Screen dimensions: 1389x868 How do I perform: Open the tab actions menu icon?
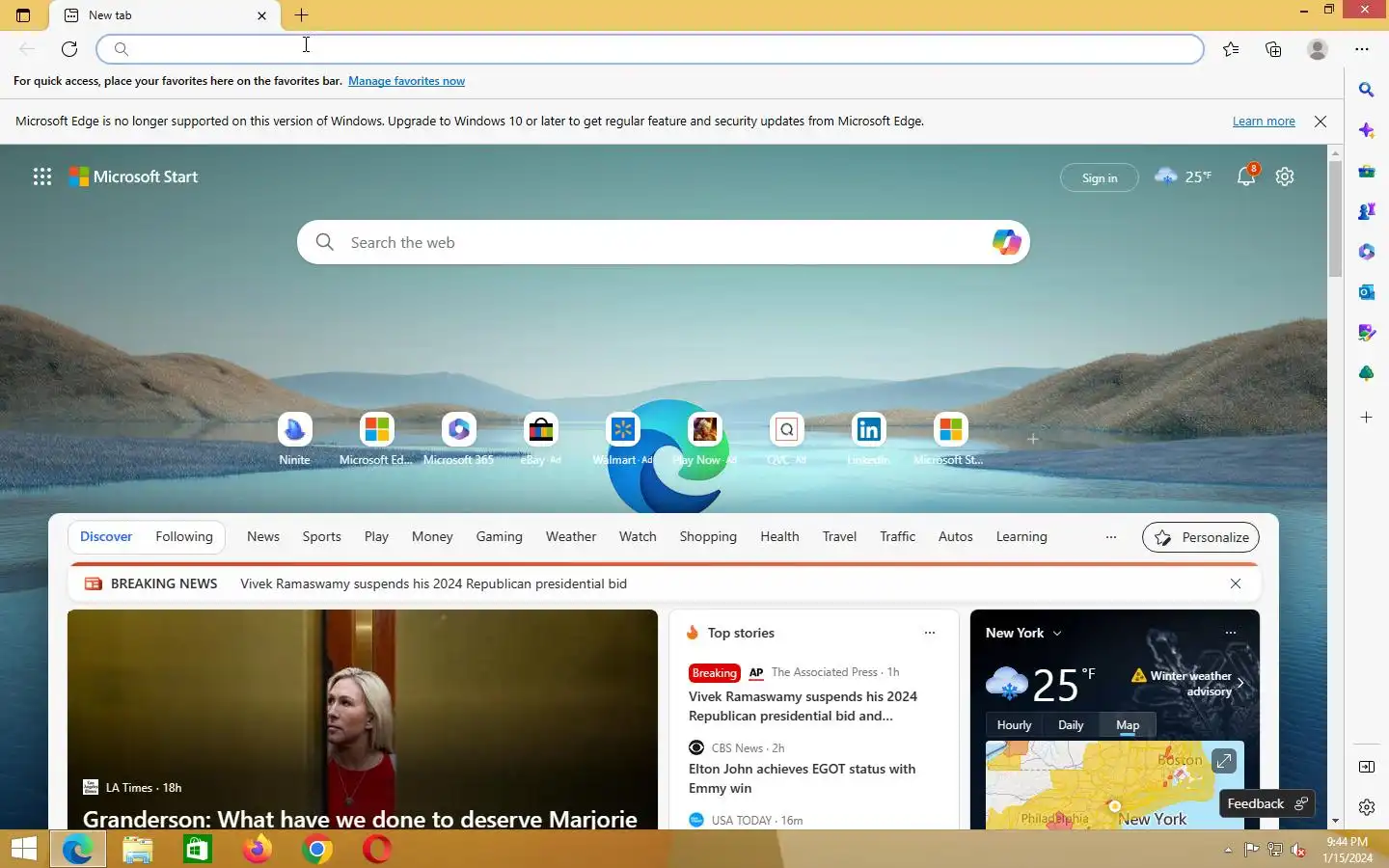[x=23, y=15]
